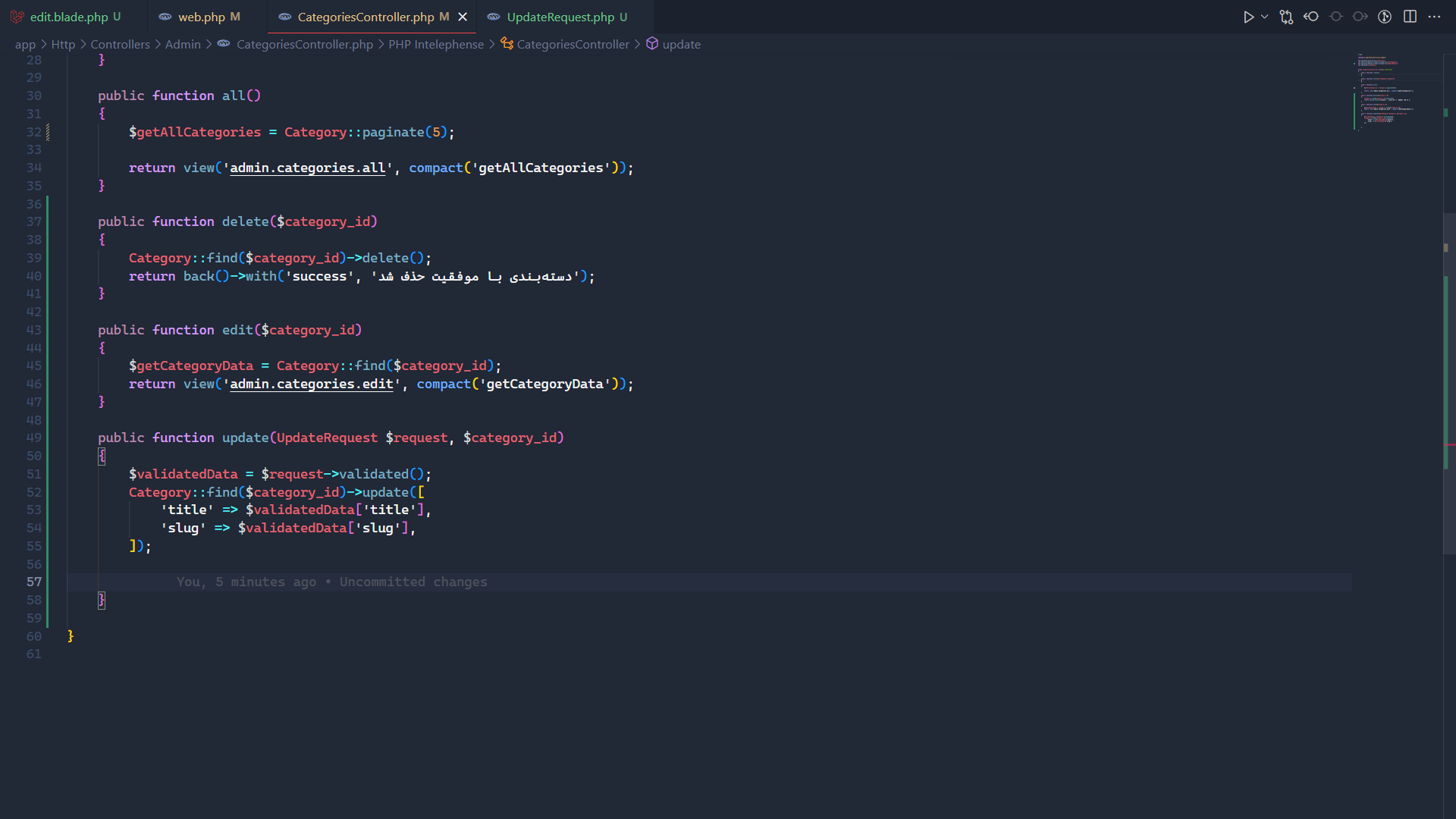Open 'Http' breadcrumb segment

63,45
